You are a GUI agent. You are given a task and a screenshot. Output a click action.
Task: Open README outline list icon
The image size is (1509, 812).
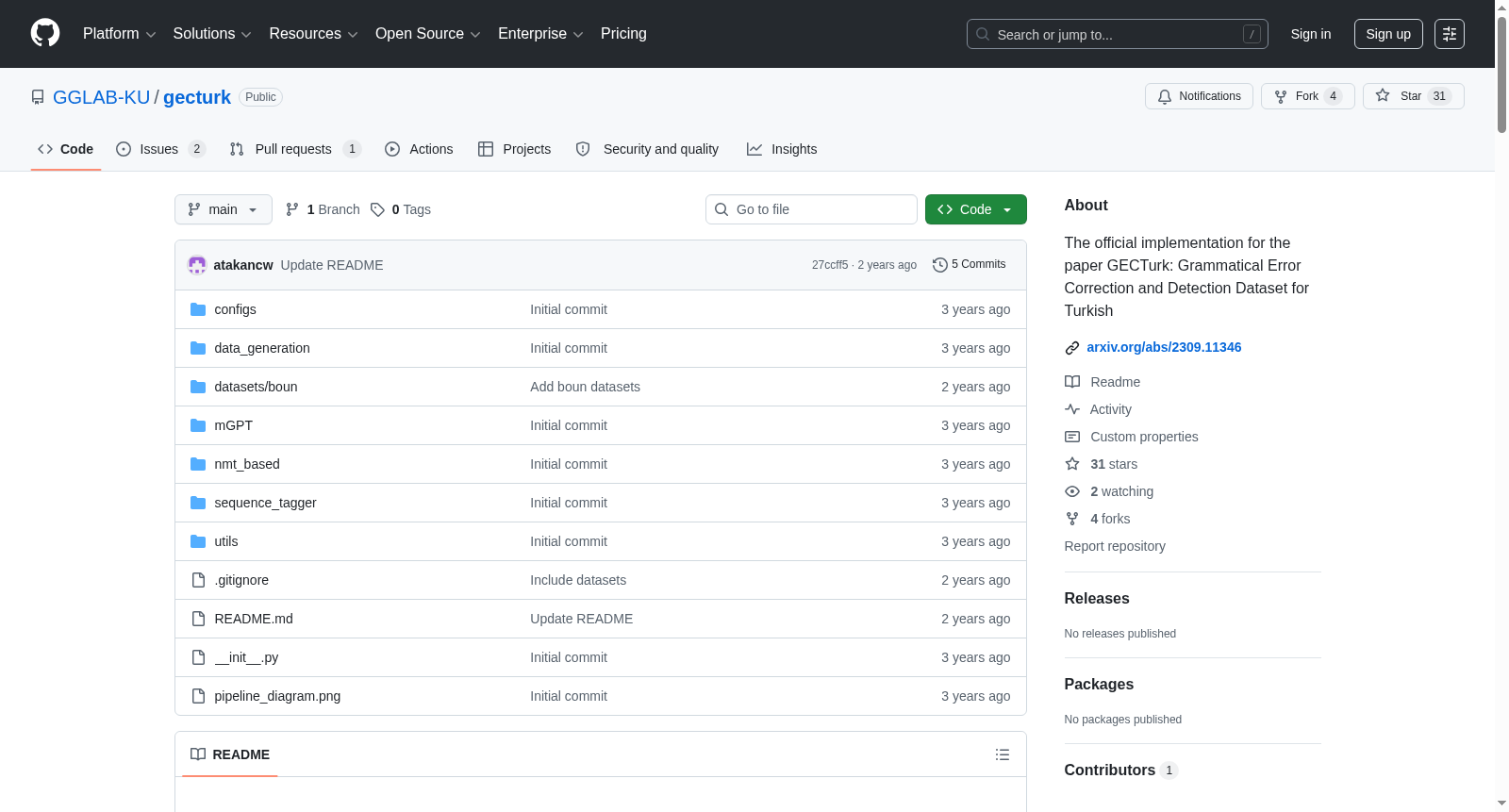pyautogui.click(x=1003, y=754)
